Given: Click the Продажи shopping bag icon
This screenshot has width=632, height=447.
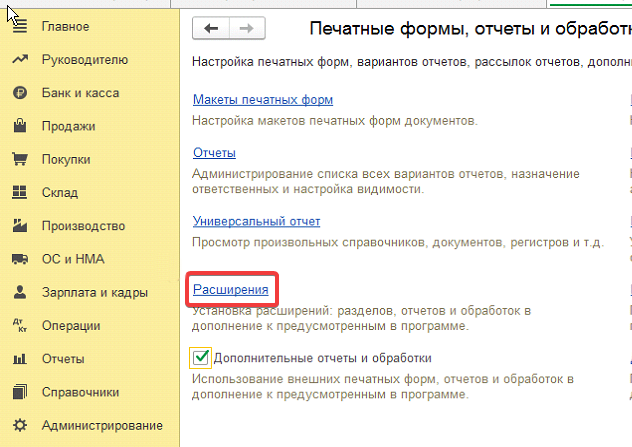Looking at the screenshot, I should (x=20, y=126).
